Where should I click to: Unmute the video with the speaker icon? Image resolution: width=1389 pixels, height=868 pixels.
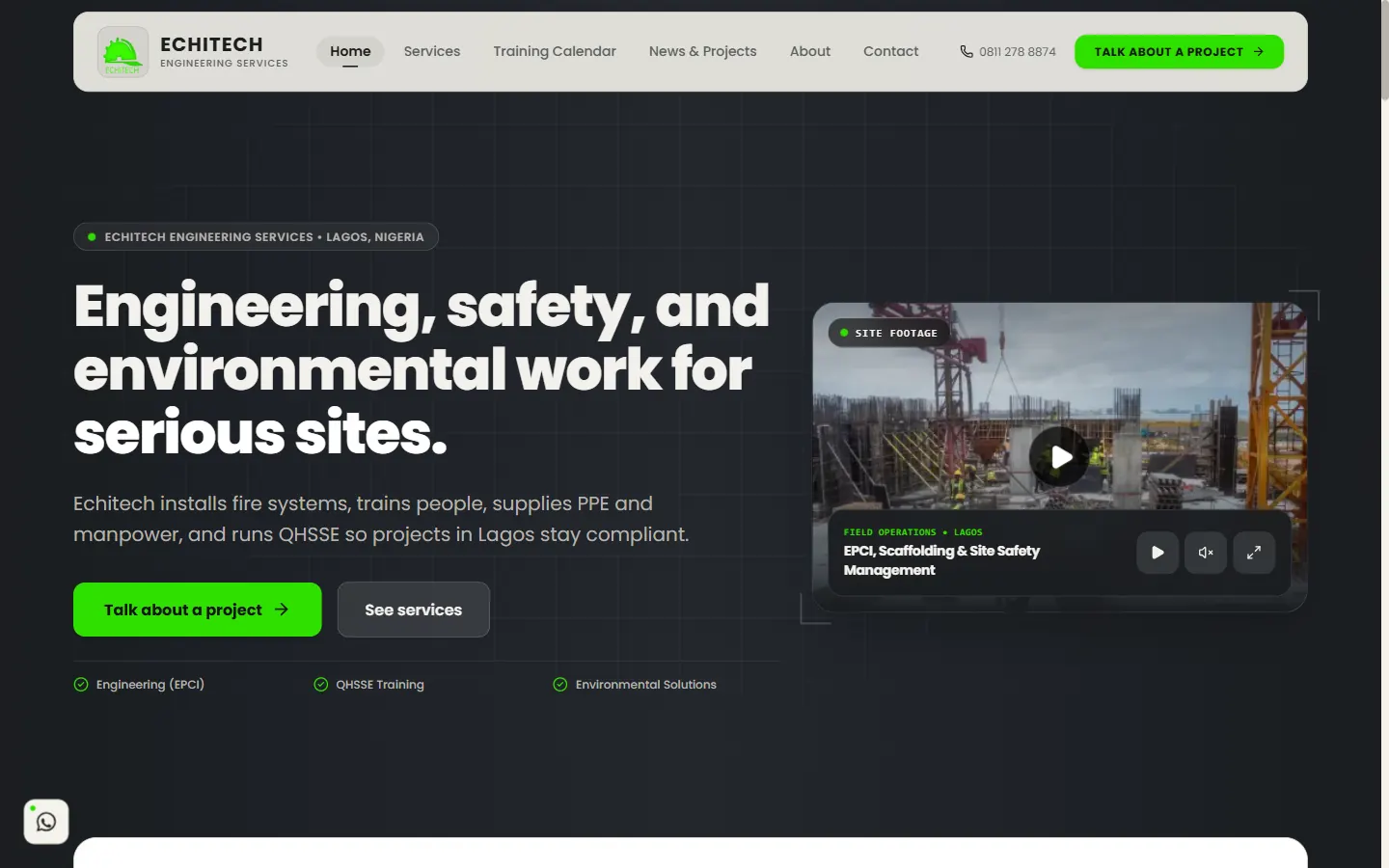coord(1206,553)
